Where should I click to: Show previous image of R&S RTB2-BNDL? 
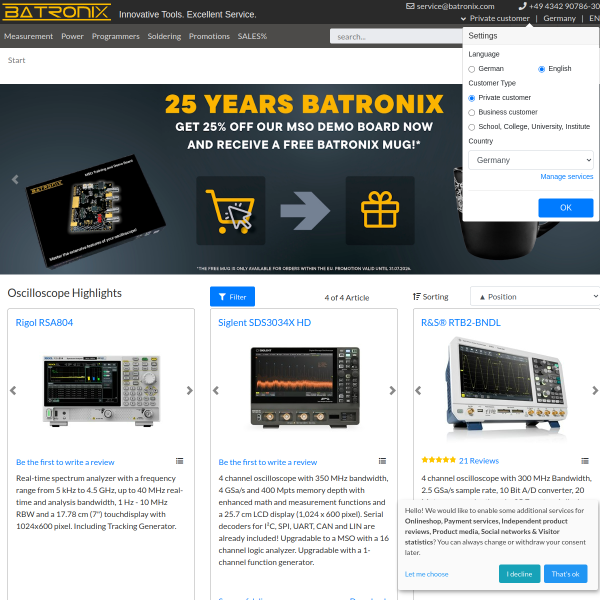coord(418,390)
